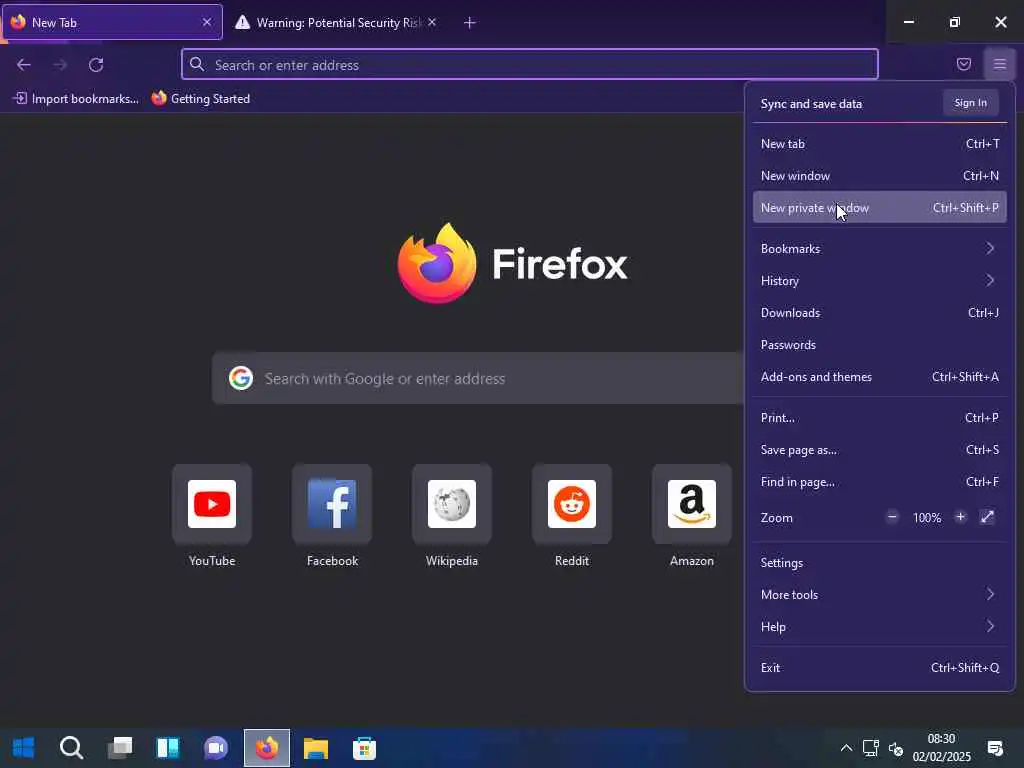Open Microsoft Store from taskbar

(364, 748)
